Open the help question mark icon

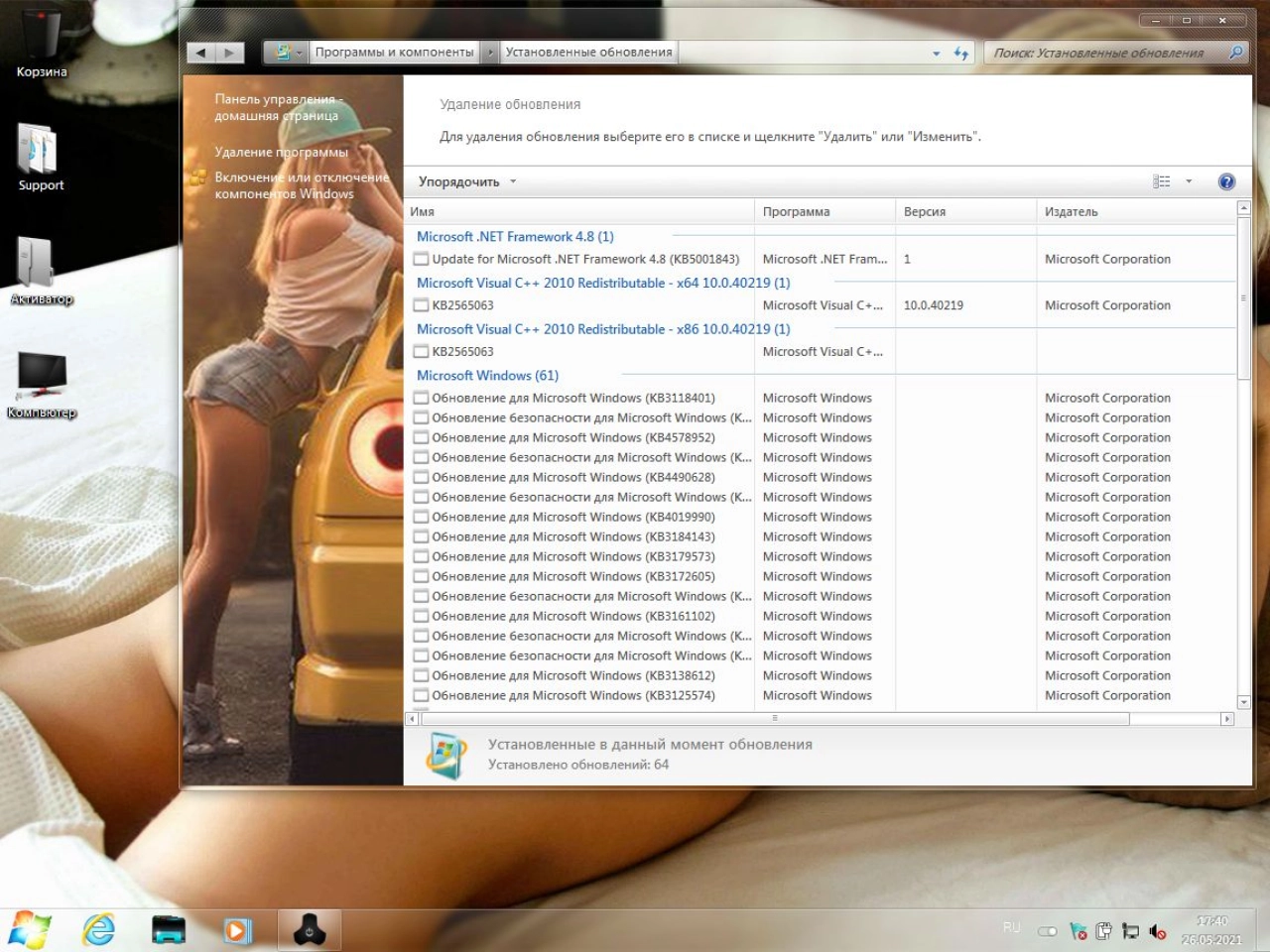click(1226, 181)
